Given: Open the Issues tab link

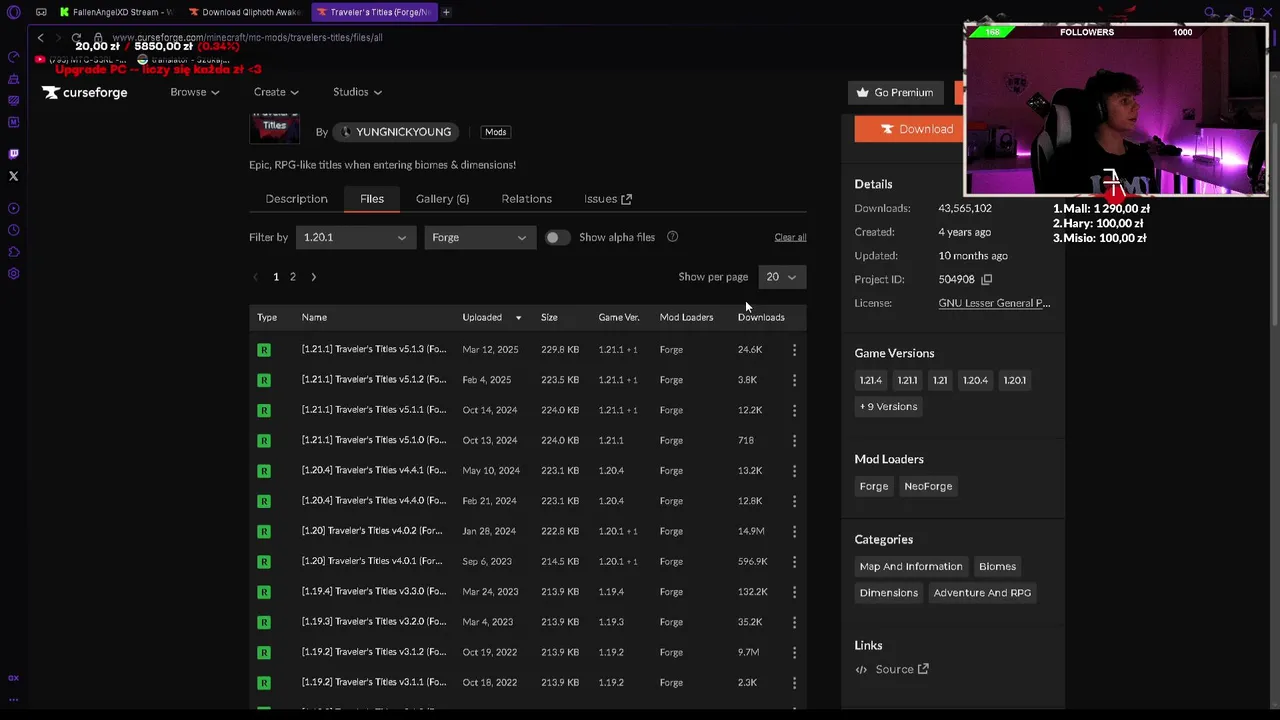Looking at the screenshot, I should point(607,199).
